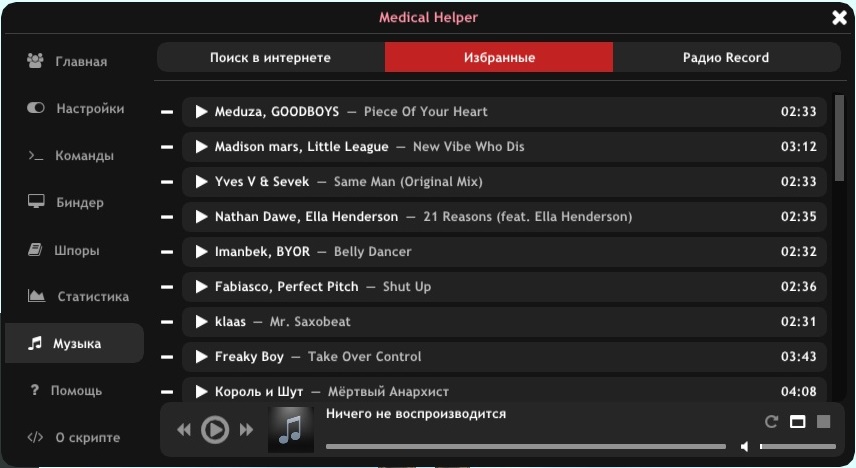Image resolution: width=856 pixels, height=468 pixels.
Task: Switch to the Радио Record tab
Action: coord(725,57)
